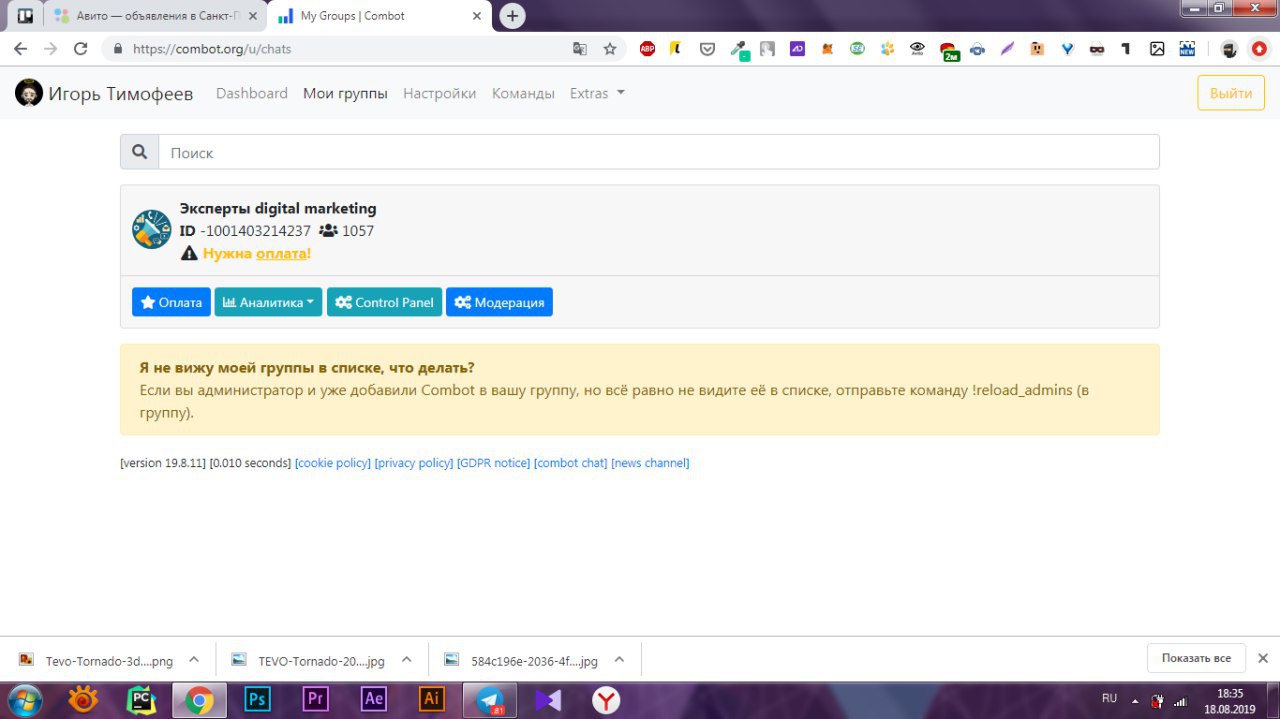Open Команды in the navigation
1280x719 pixels.
pos(523,93)
